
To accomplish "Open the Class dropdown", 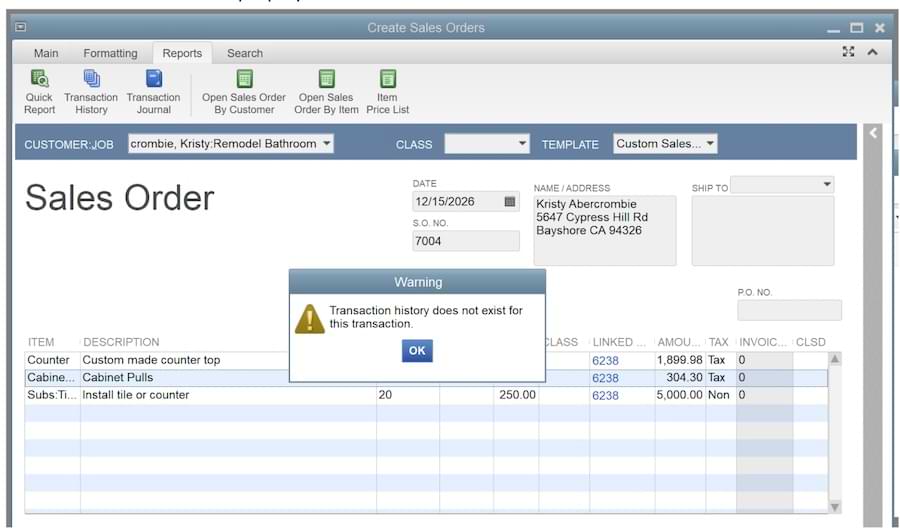I will (x=522, y=144).
